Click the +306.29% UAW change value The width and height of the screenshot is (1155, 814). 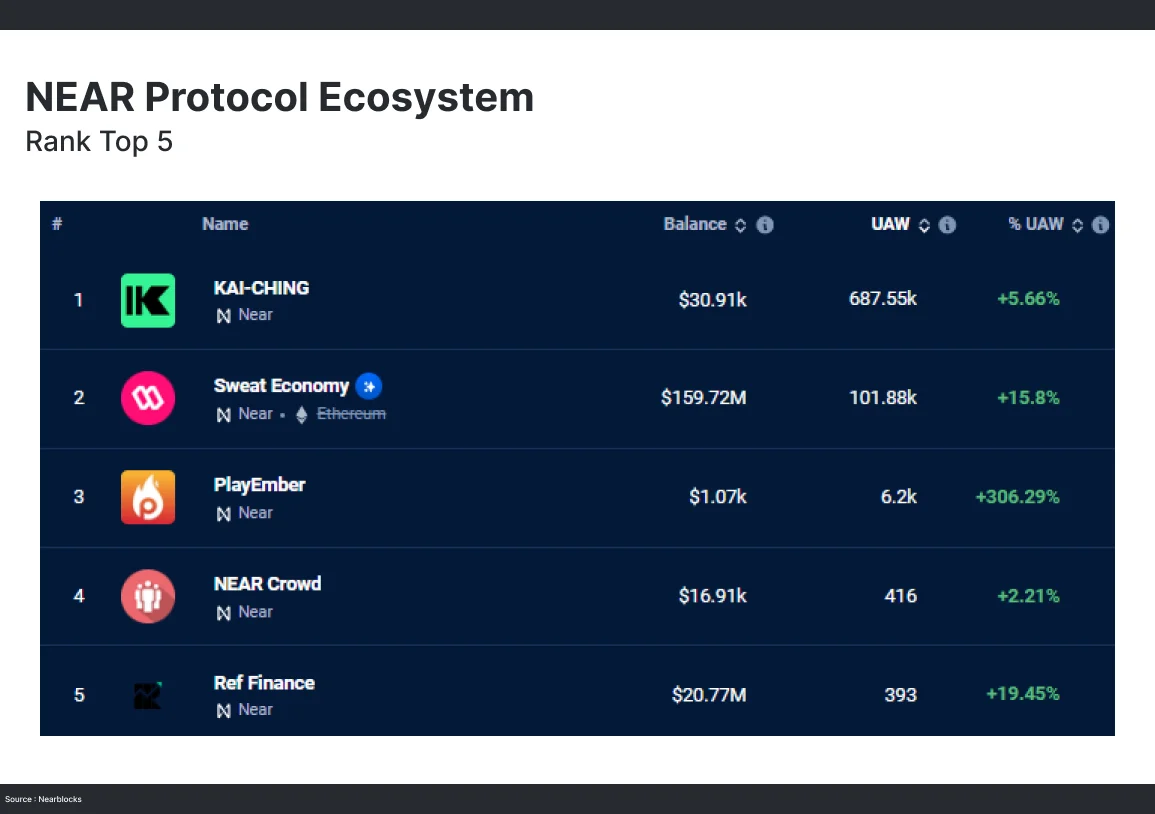[x=1017, y=497]
